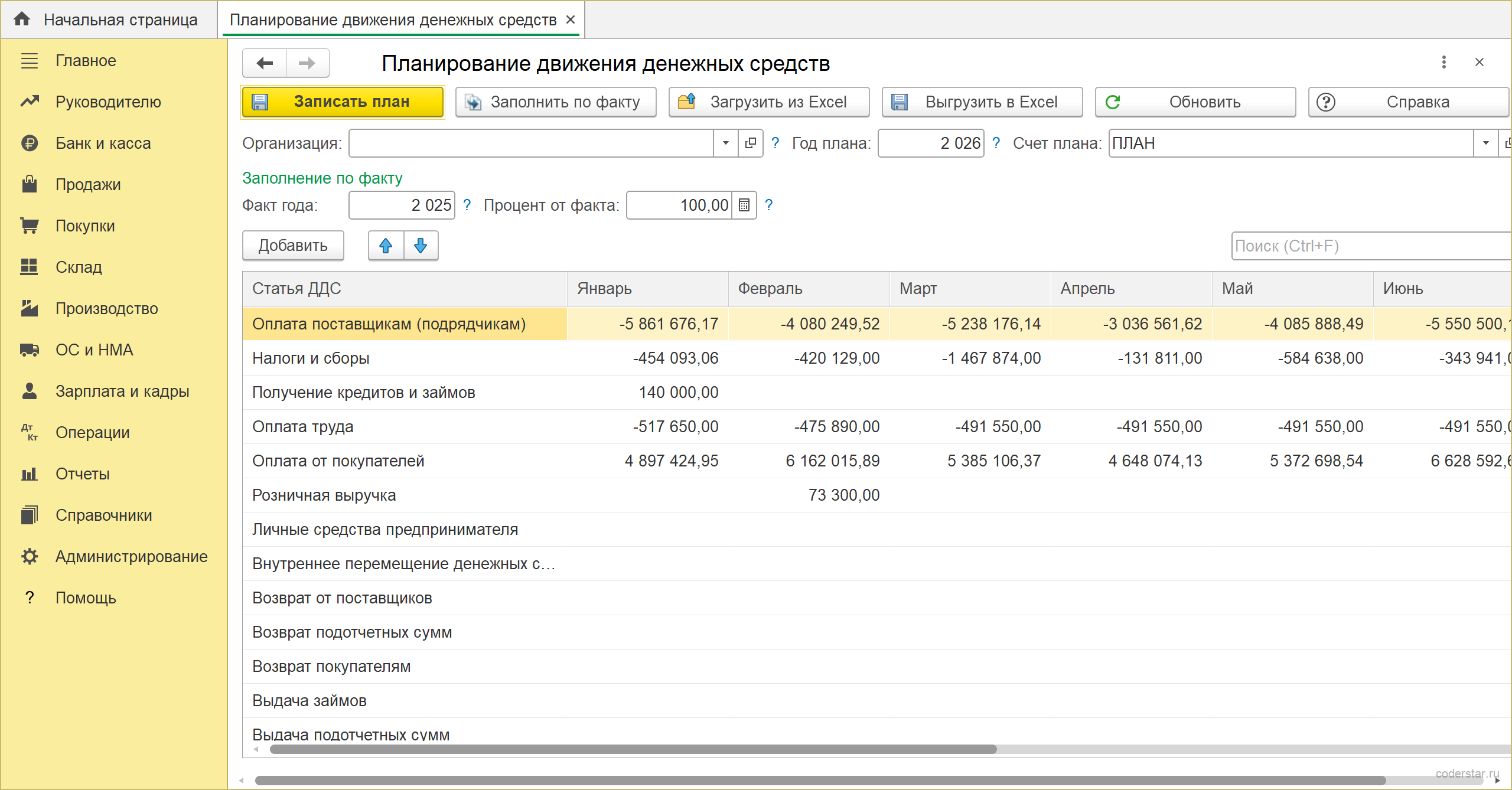Image resolution: width=1512 pixels, height=790 pixels.
Task: Click Заполнить по факту button
Action: click(x=556, y=102)
